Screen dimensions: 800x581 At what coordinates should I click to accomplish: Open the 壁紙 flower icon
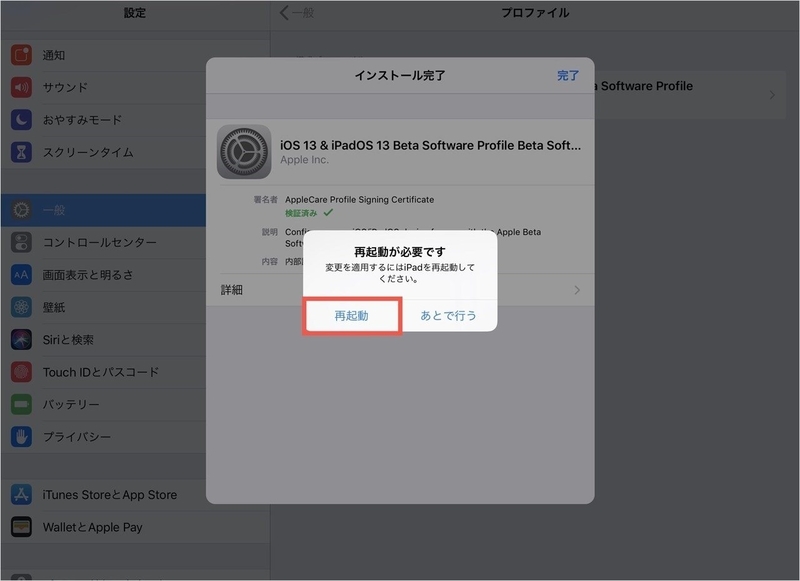point(21,307)
